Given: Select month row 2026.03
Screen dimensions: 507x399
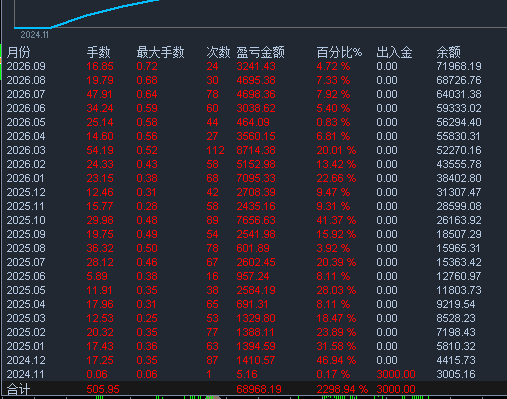Looking at the screenshot, I should (x=253, y=150).
